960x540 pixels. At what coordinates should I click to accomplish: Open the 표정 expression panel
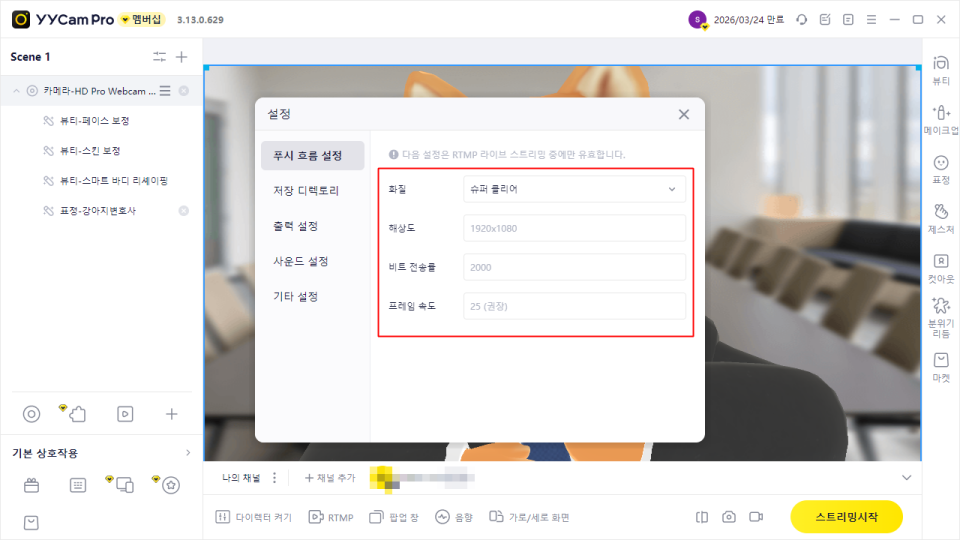tap(941, 170)
